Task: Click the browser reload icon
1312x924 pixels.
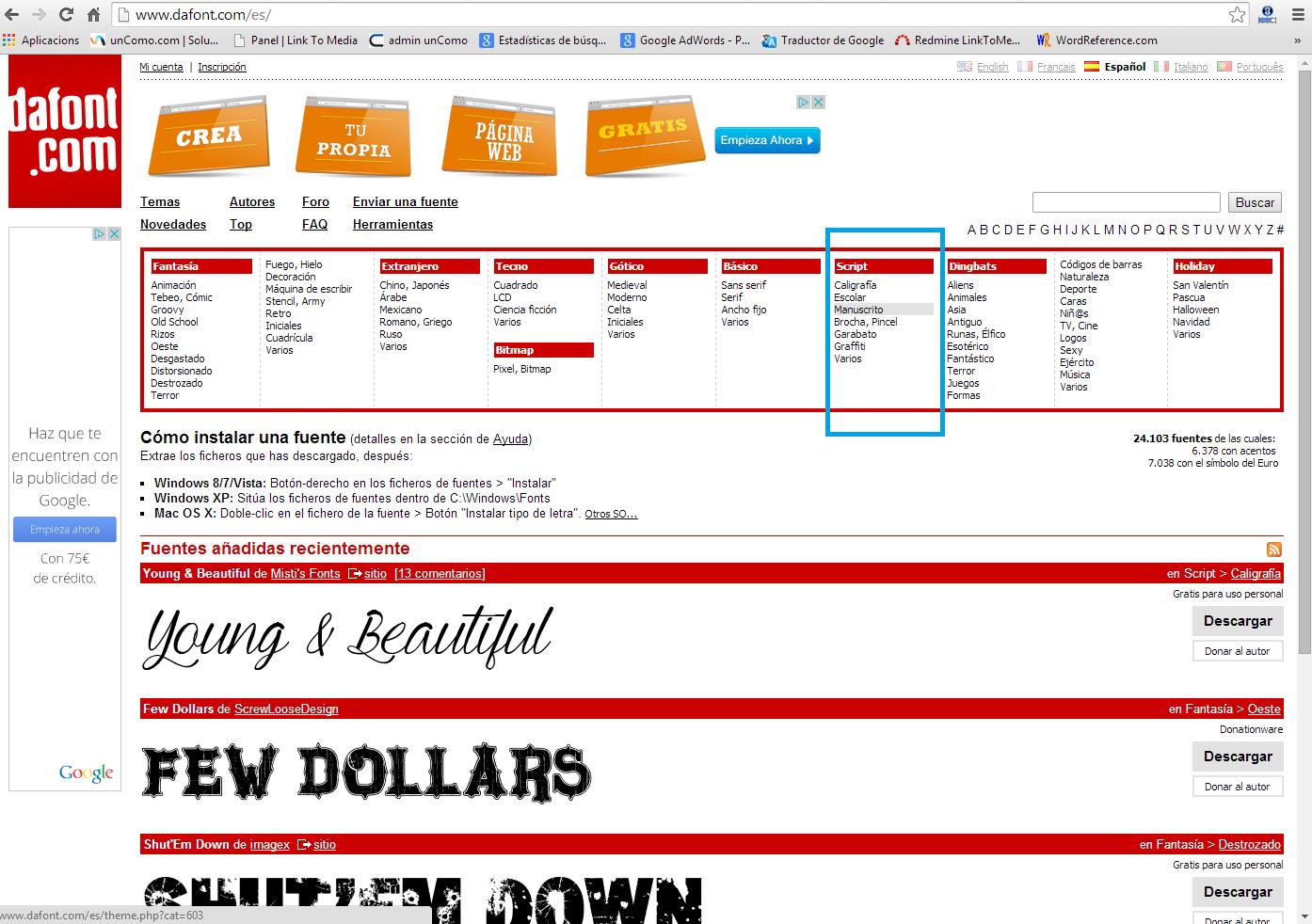Action: (66, 15)
